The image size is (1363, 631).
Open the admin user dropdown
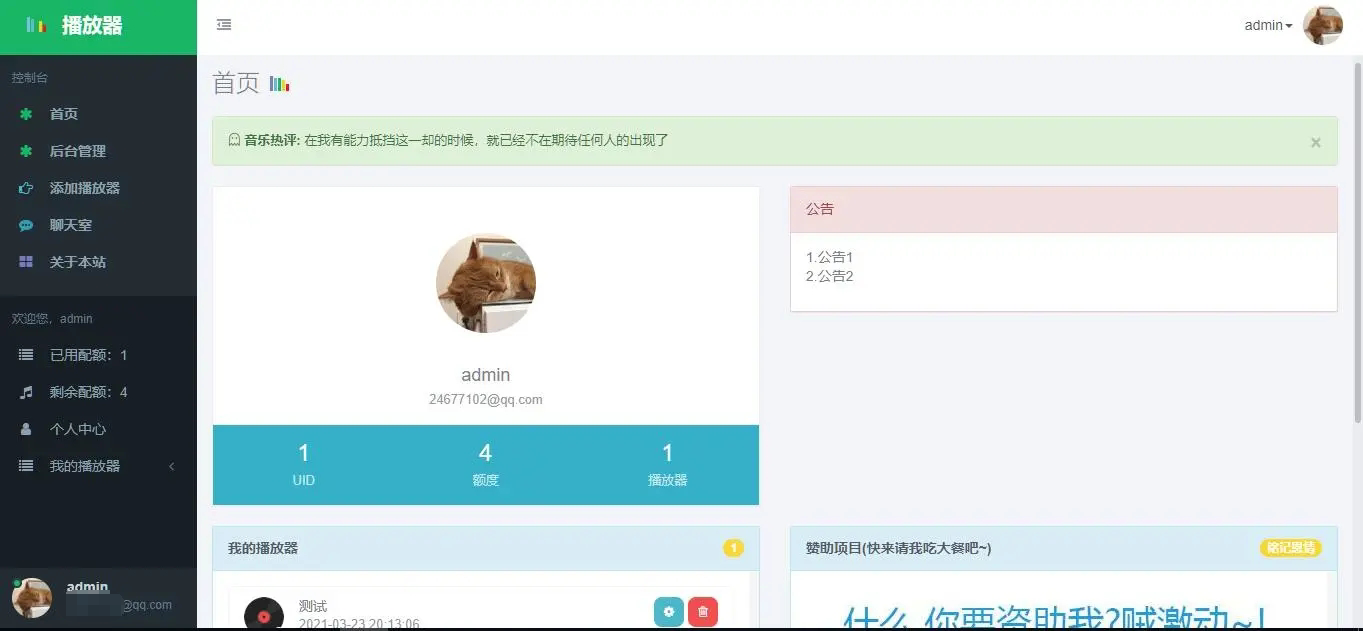tap(1268, 26)
